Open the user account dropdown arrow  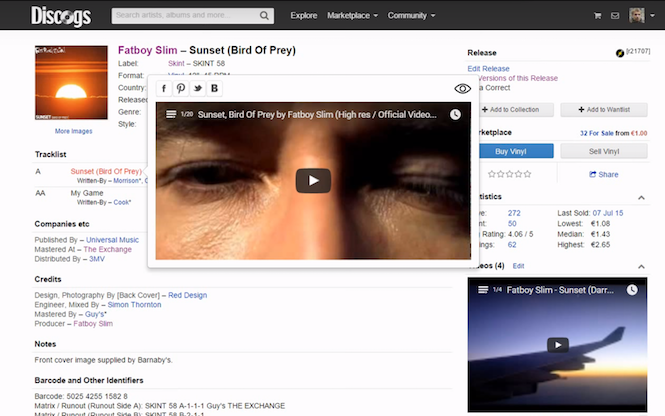point(652,15)
